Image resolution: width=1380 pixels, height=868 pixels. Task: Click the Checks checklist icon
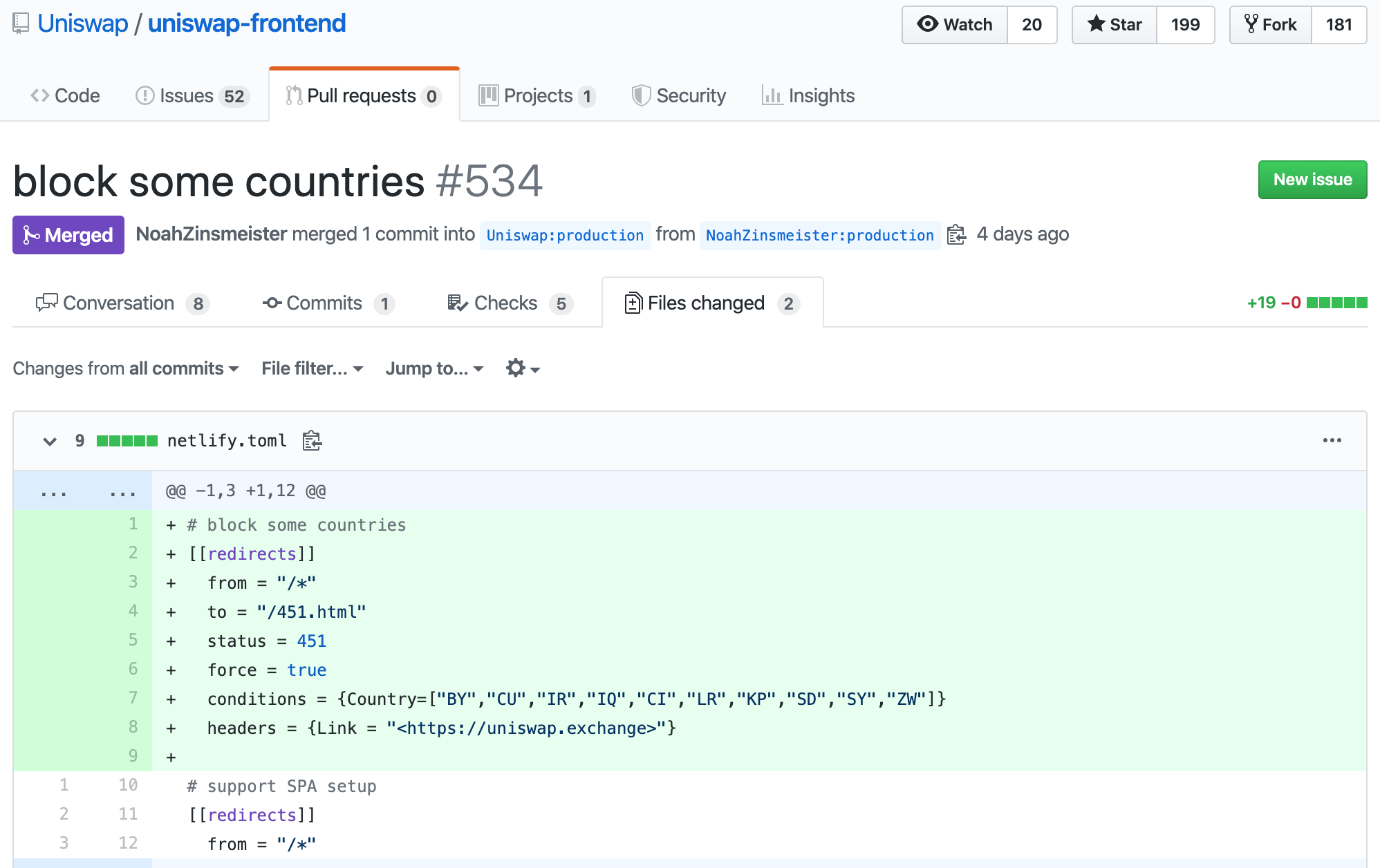pyautogui.click(x=458, y=303)
